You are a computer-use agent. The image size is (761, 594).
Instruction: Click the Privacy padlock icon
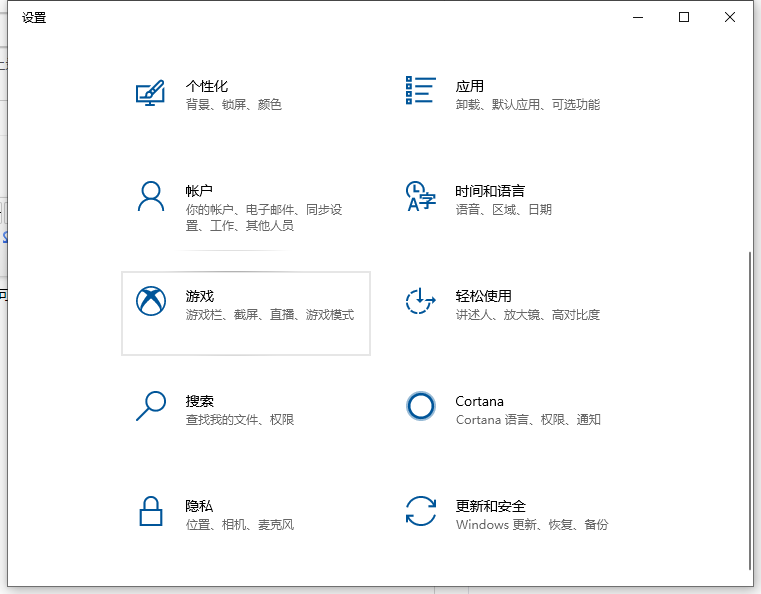150,511
